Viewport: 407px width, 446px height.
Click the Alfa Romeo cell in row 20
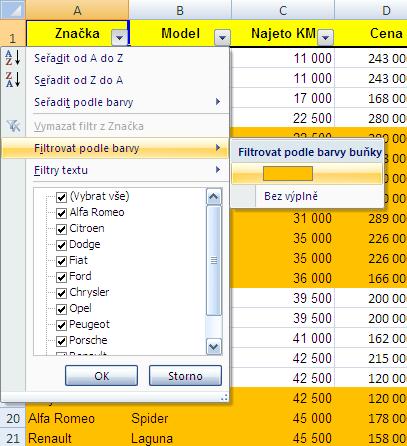tap(77, 418)
